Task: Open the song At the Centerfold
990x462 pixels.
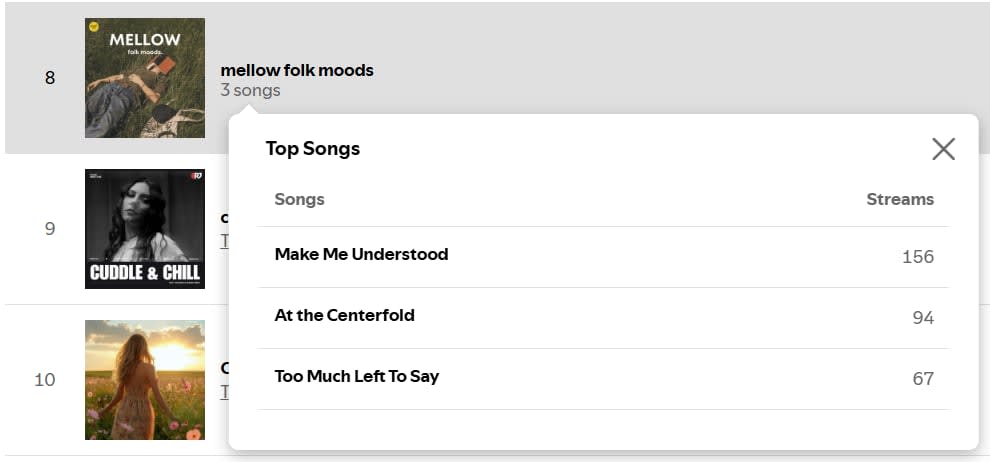Action: coord(344,315)
